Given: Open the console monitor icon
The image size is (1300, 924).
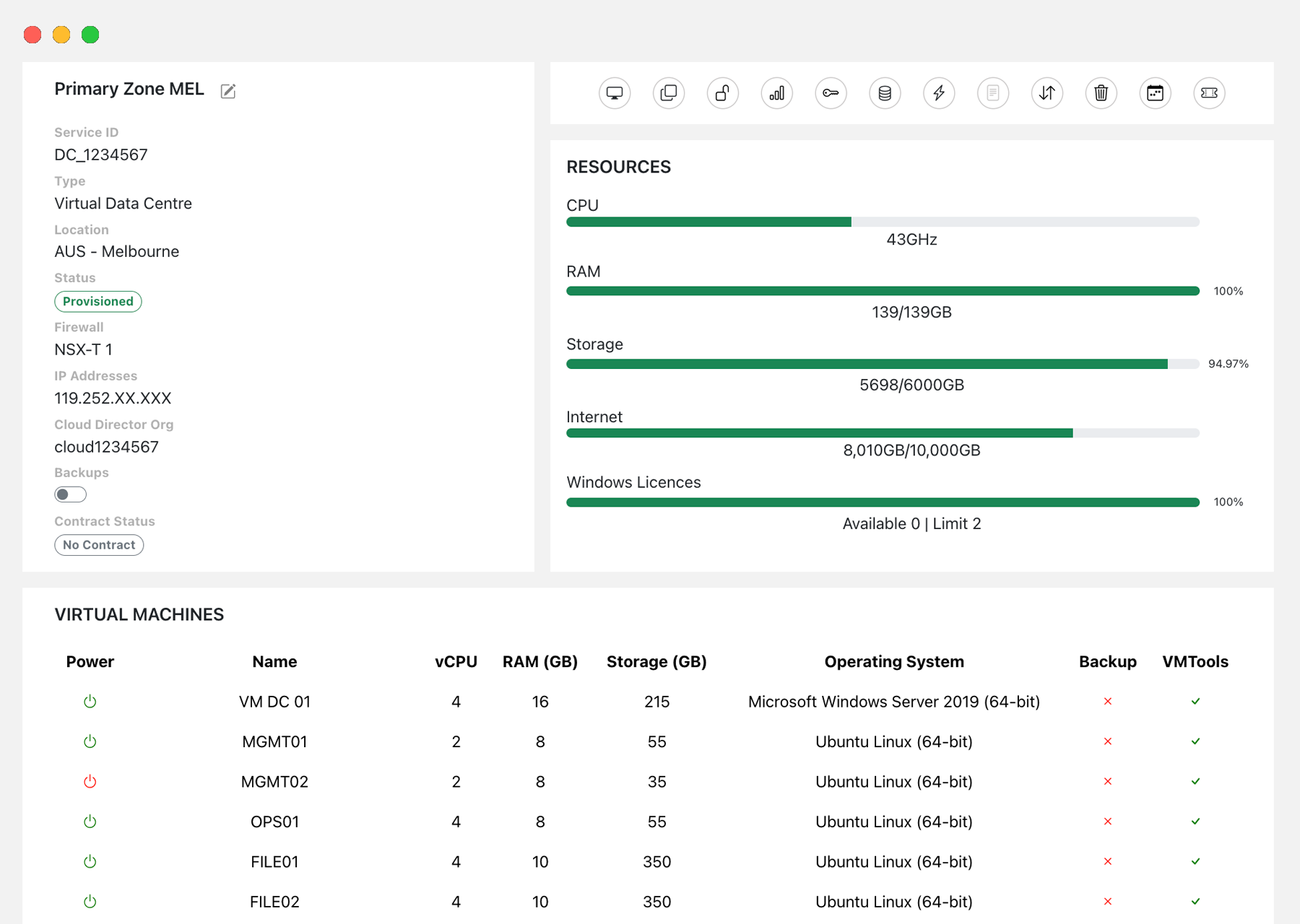Looking at the screenshot, I should pos(614,93).
